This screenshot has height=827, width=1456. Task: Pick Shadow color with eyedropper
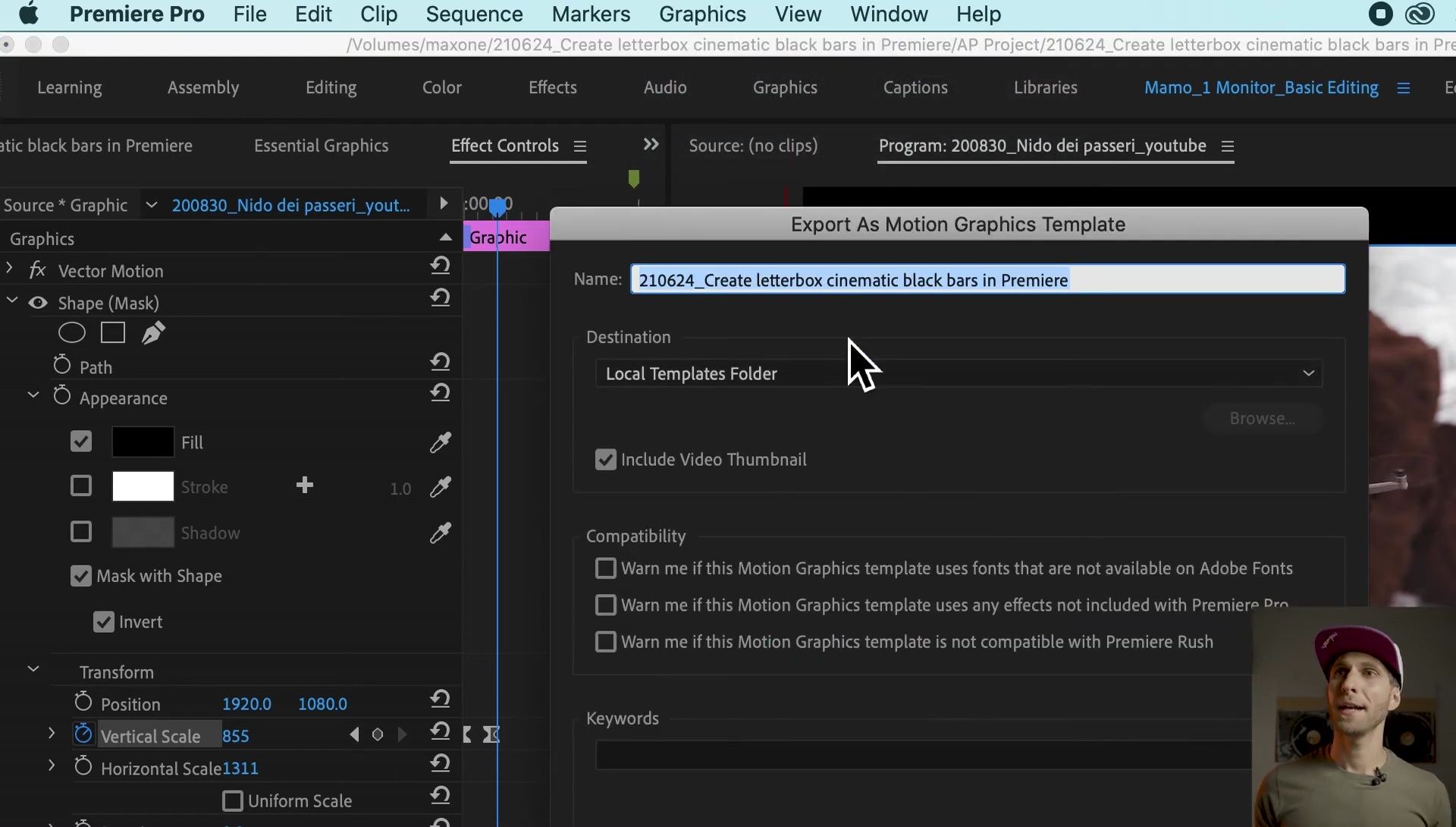(441, 533)
